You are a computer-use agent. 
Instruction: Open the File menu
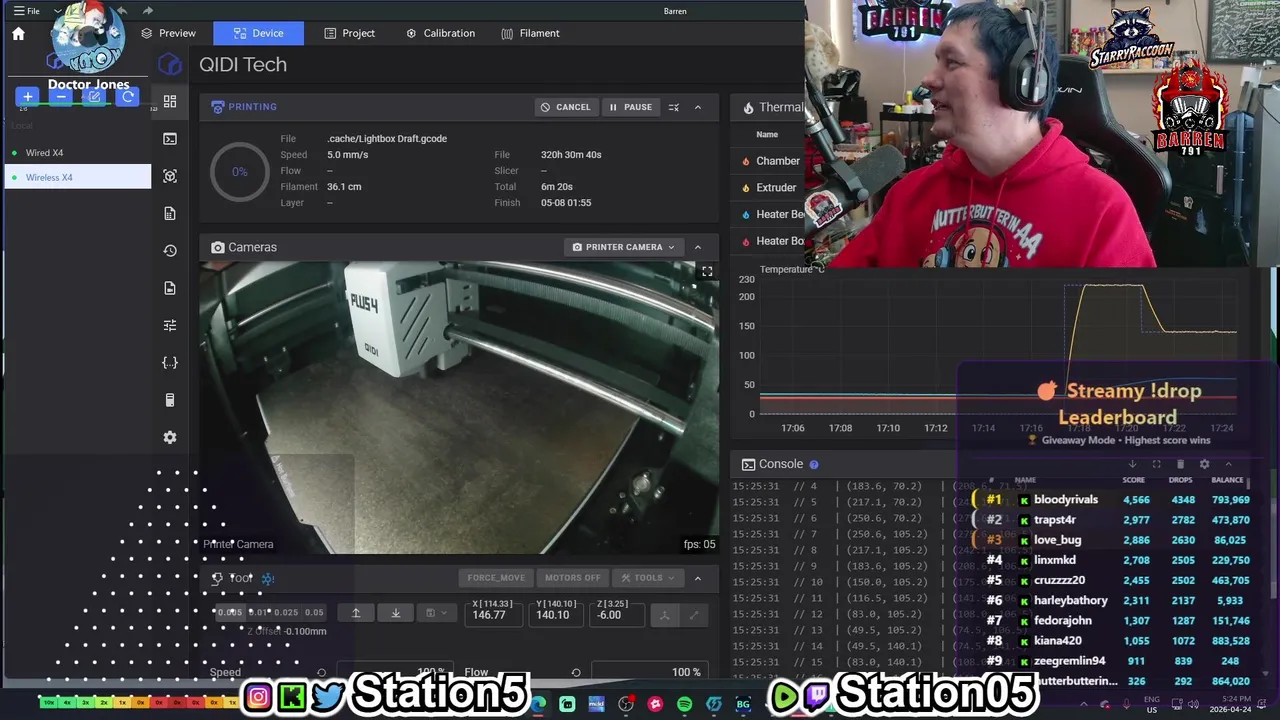(x=27, y=11)
